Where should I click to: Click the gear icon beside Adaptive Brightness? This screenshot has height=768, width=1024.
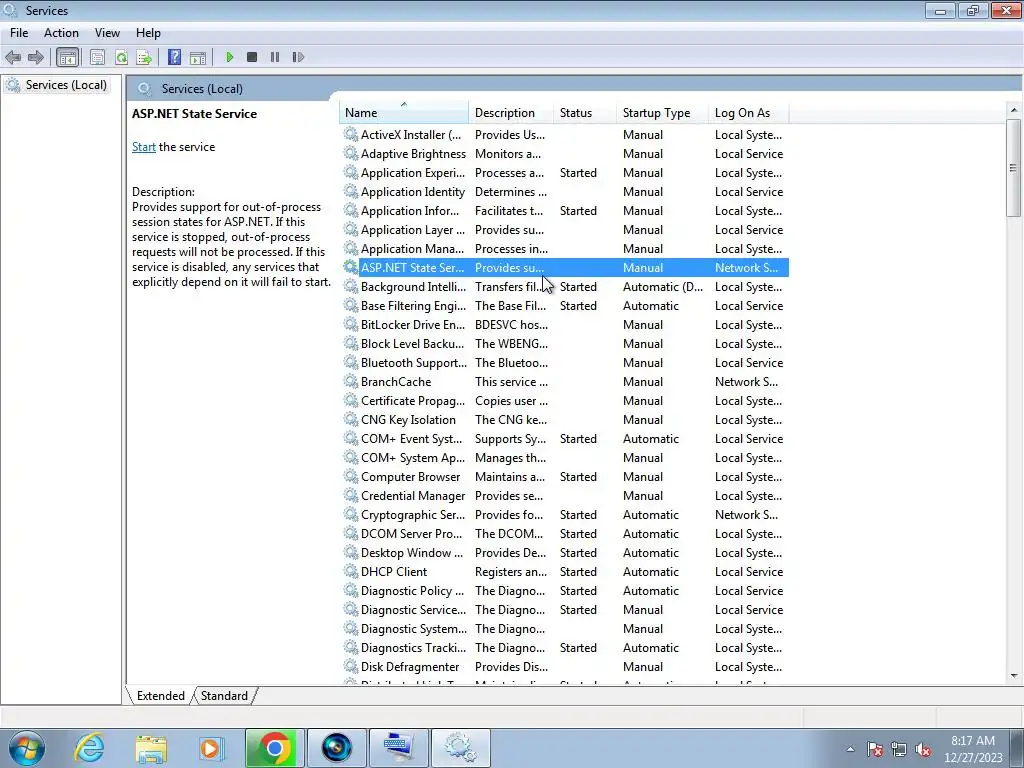click(351, 153)
